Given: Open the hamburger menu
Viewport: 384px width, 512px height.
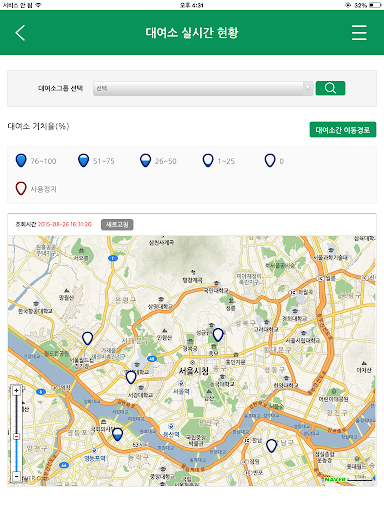Looking at the screenshot, I should pyautogui.click(x=359, y=33).
